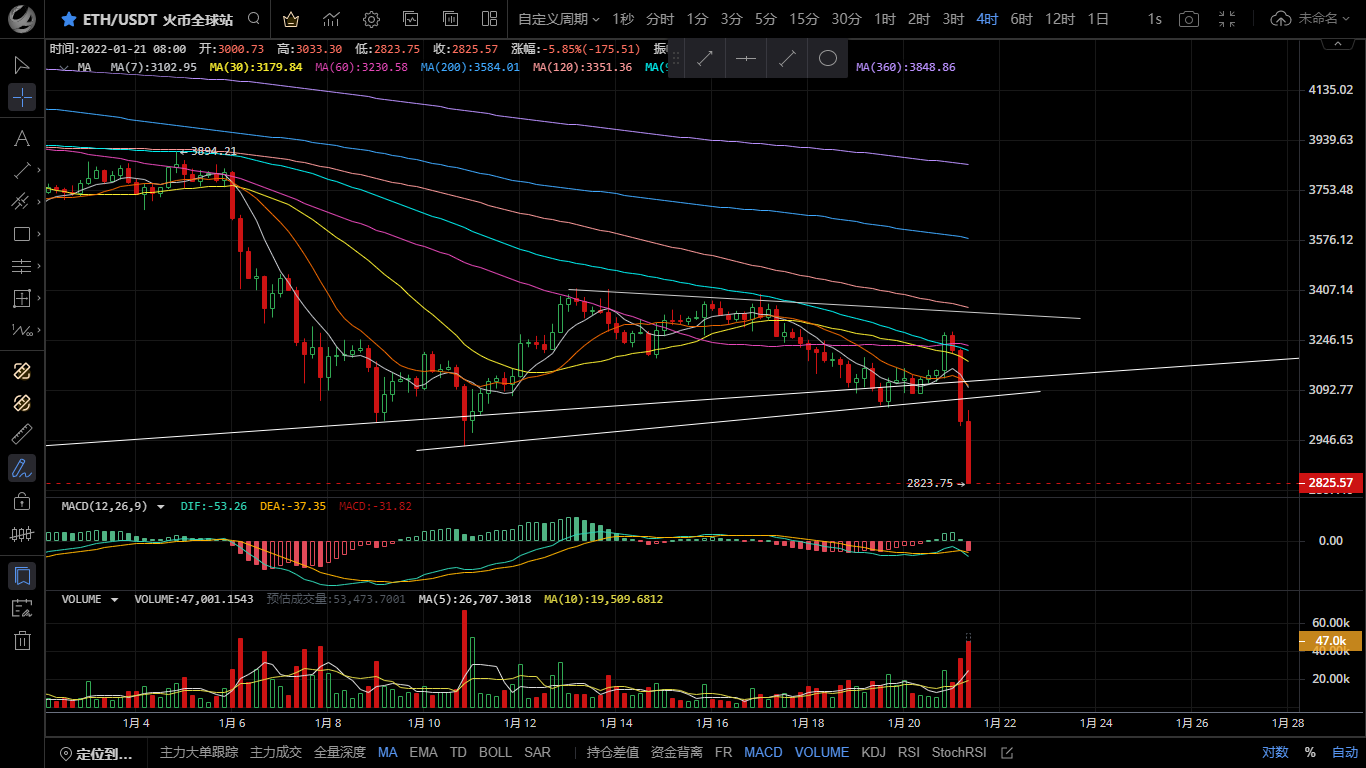This screenshot has height=768, width=1366.
Task: Click the trash delete drawings icon
Action: tap(22, 641)
